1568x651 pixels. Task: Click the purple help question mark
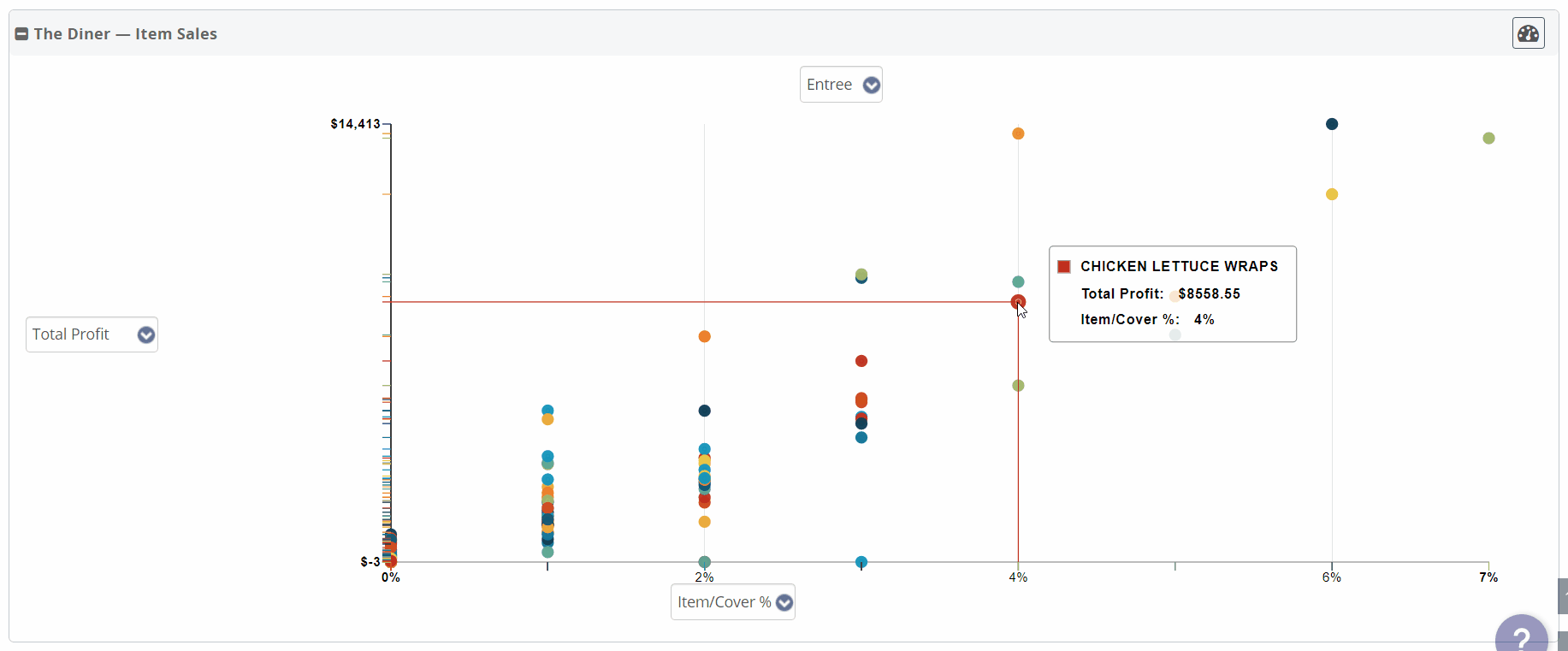point(1521,637)
